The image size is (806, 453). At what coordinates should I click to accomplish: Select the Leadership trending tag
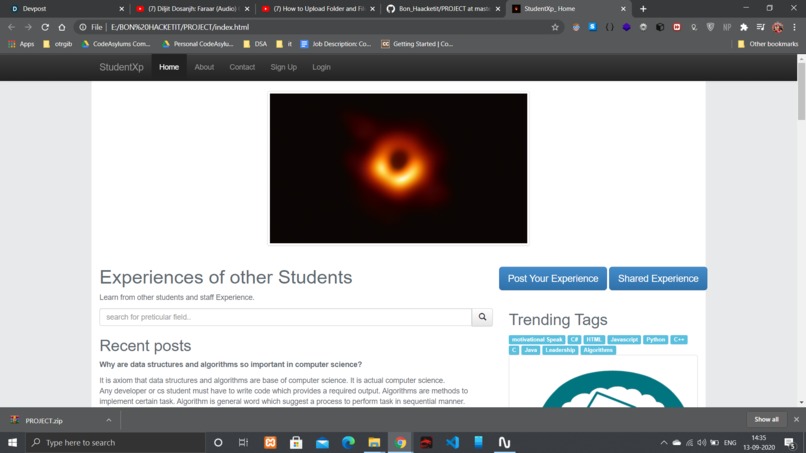pyautogui.click(x=560, y=350)
